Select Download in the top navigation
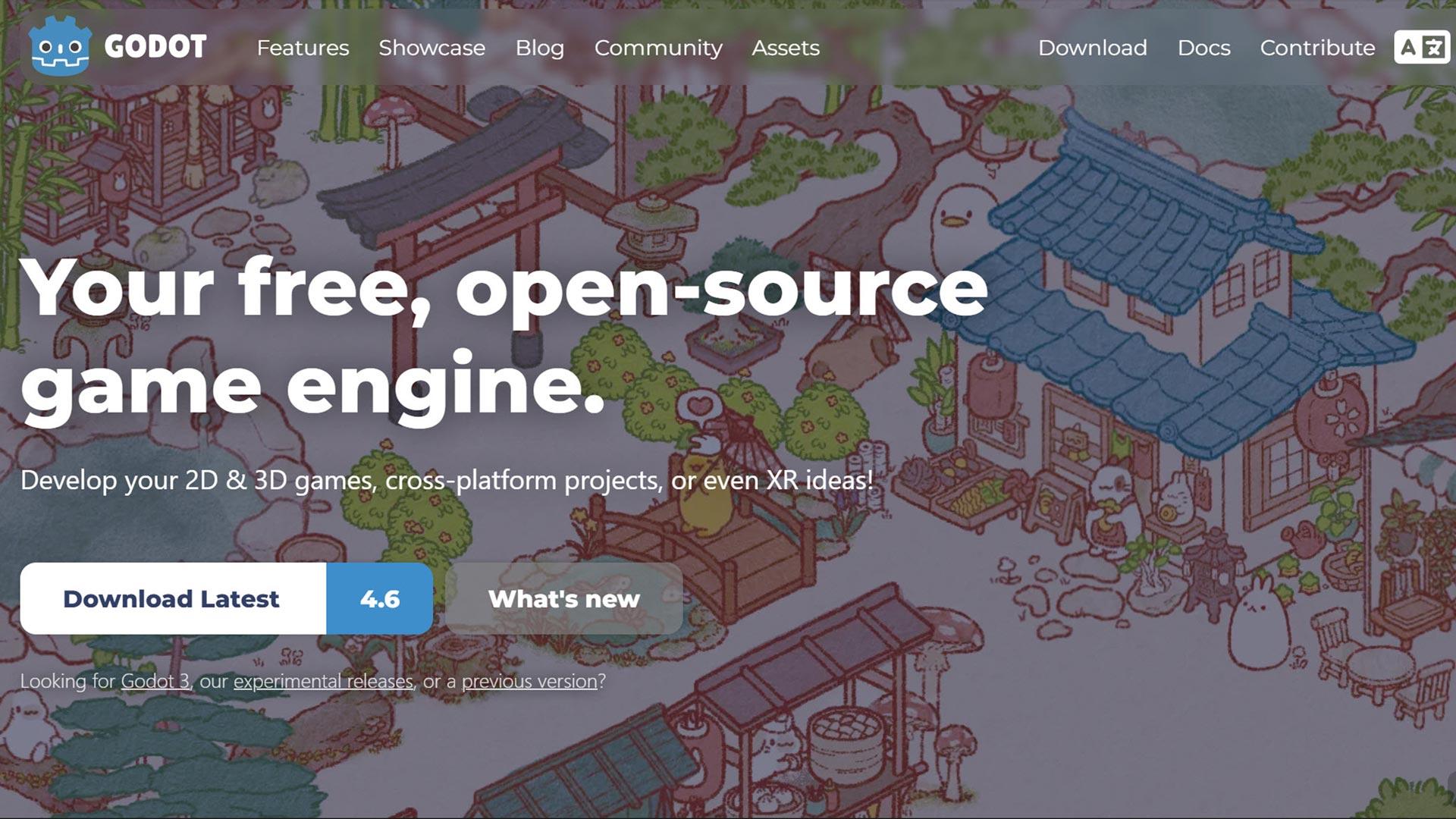1456x819 pixels. pyautogui.click(x=1092, y=48)
